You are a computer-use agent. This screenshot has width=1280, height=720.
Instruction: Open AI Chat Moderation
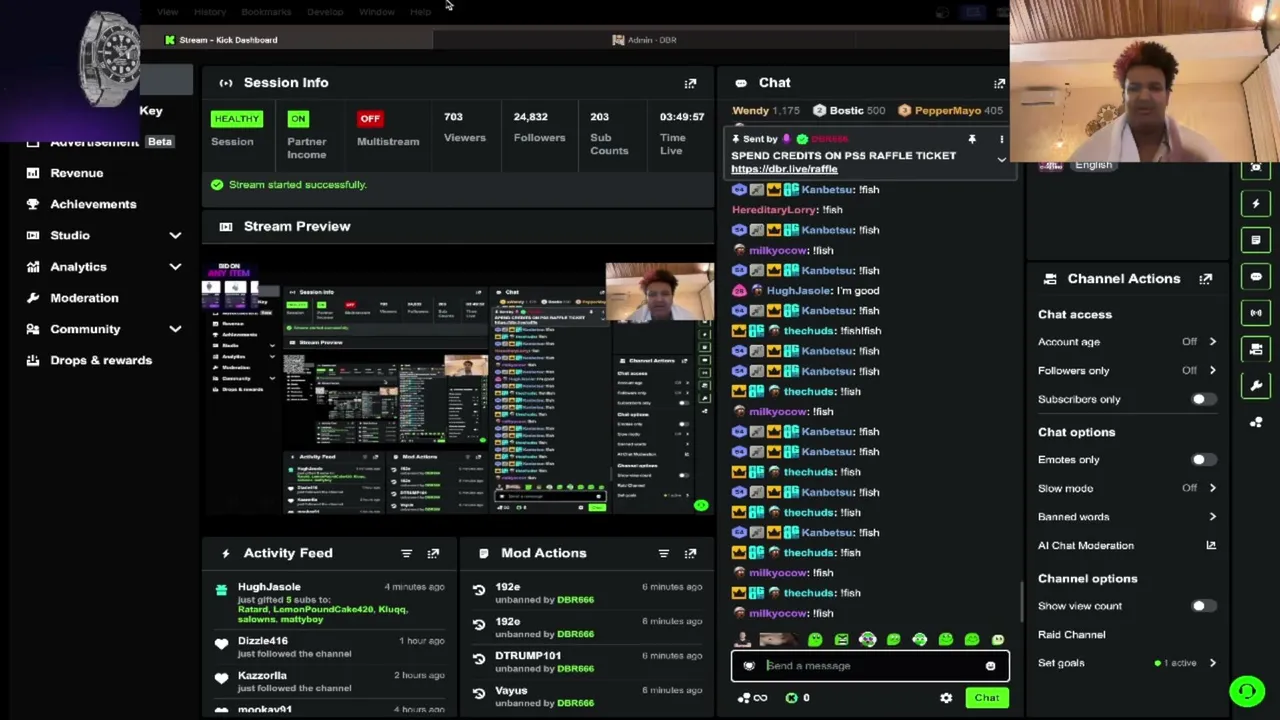[x=1086, y=546]
